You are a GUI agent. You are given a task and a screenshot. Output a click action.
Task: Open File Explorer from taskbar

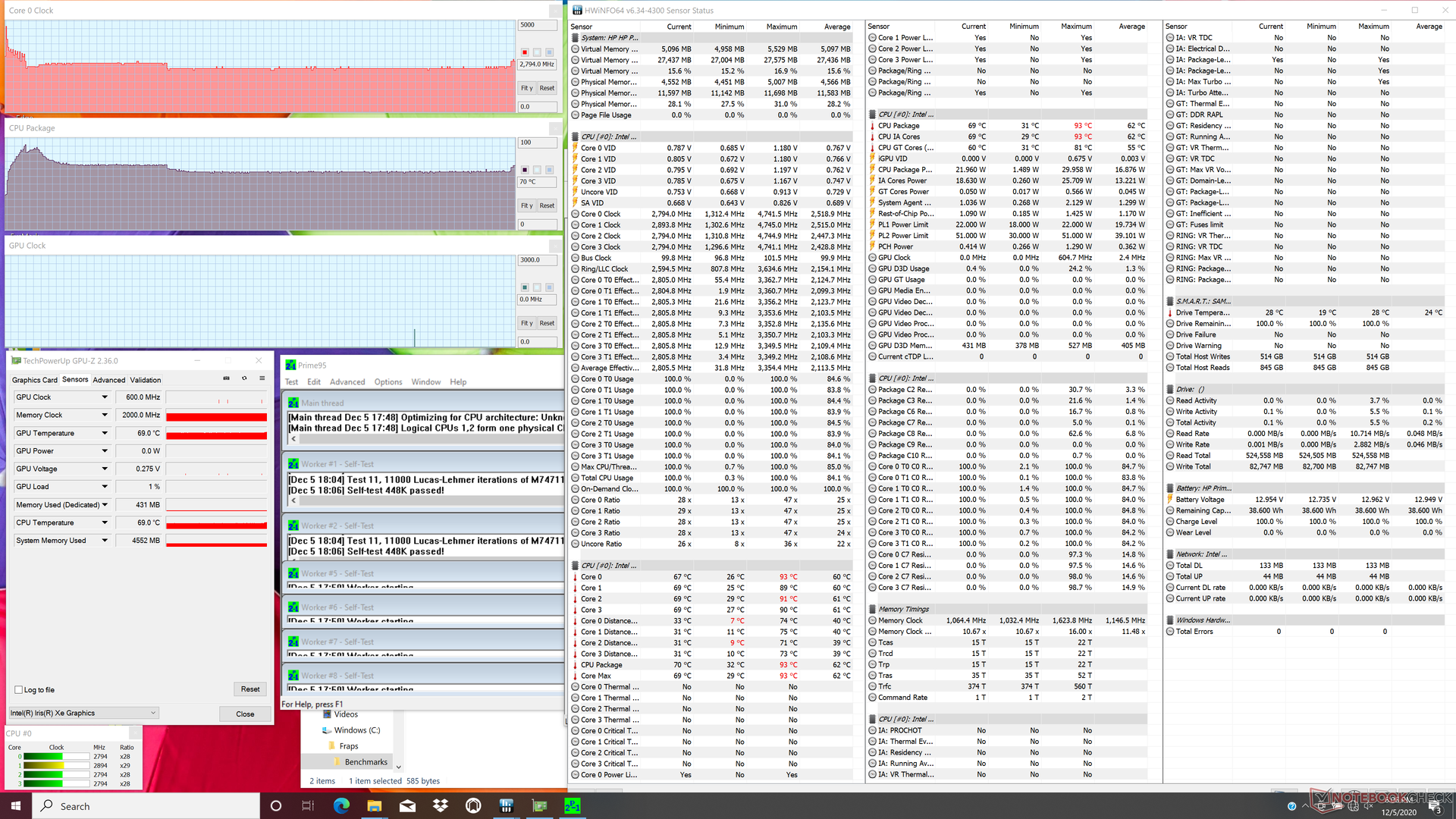tap(375, 805)
